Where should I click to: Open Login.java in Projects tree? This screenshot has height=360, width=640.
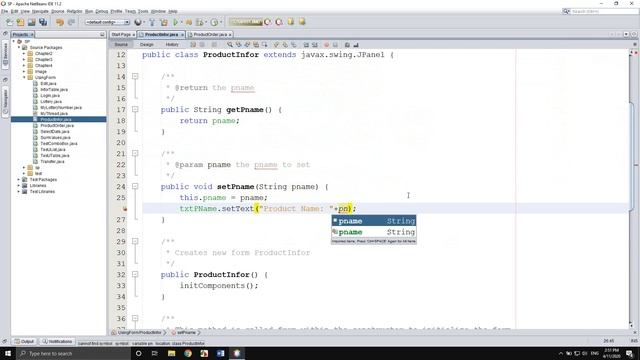(51, 96)
